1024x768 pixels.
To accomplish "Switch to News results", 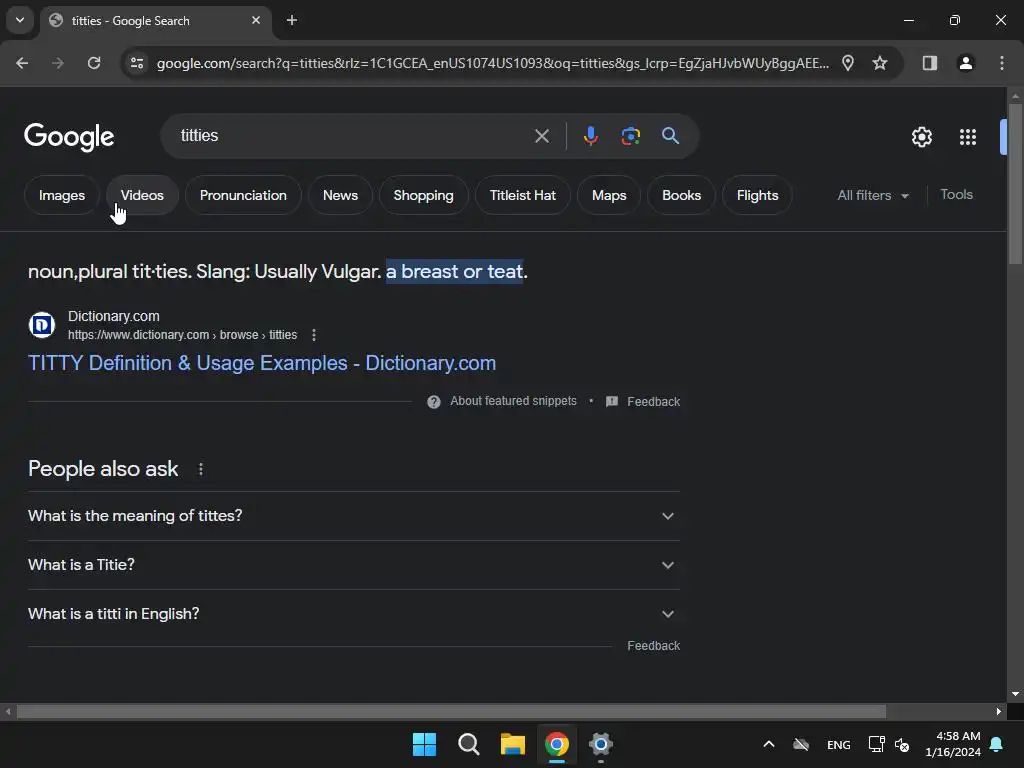I will point(340,195).
